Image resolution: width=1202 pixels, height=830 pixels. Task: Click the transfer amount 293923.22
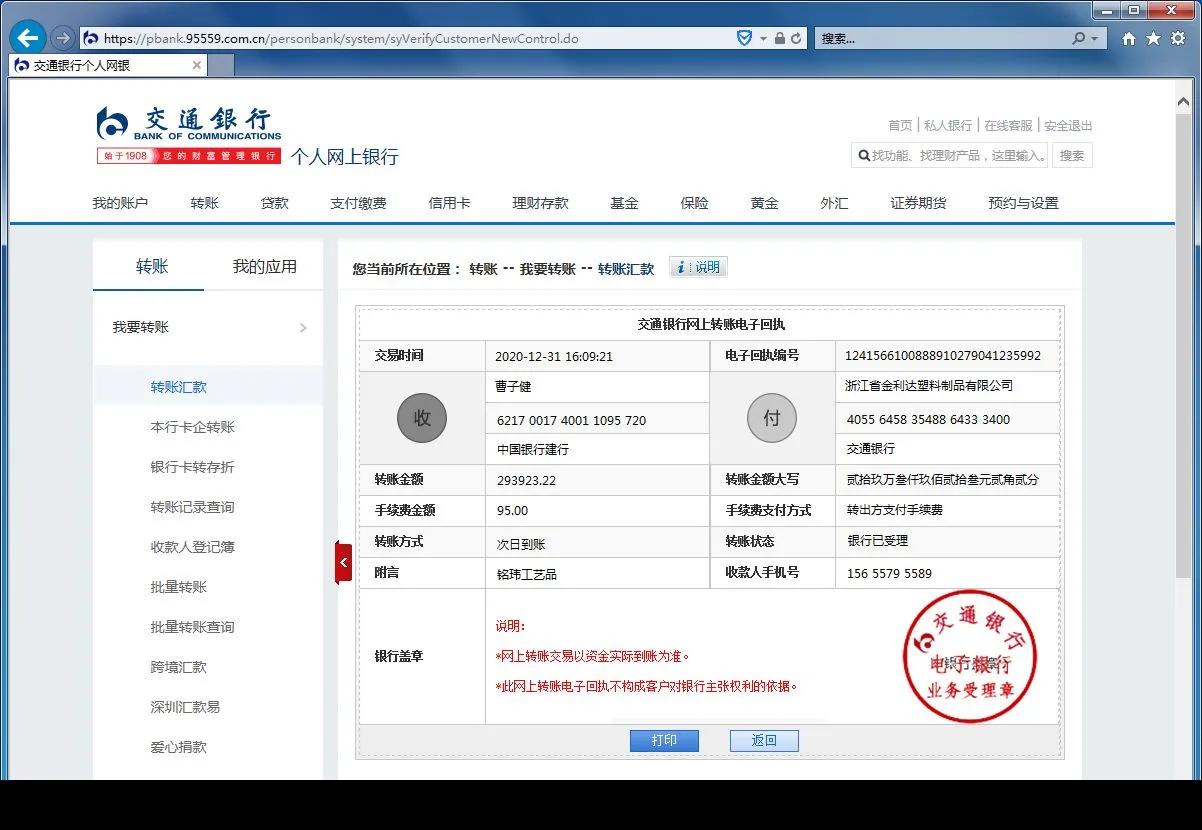pos(526,480)
